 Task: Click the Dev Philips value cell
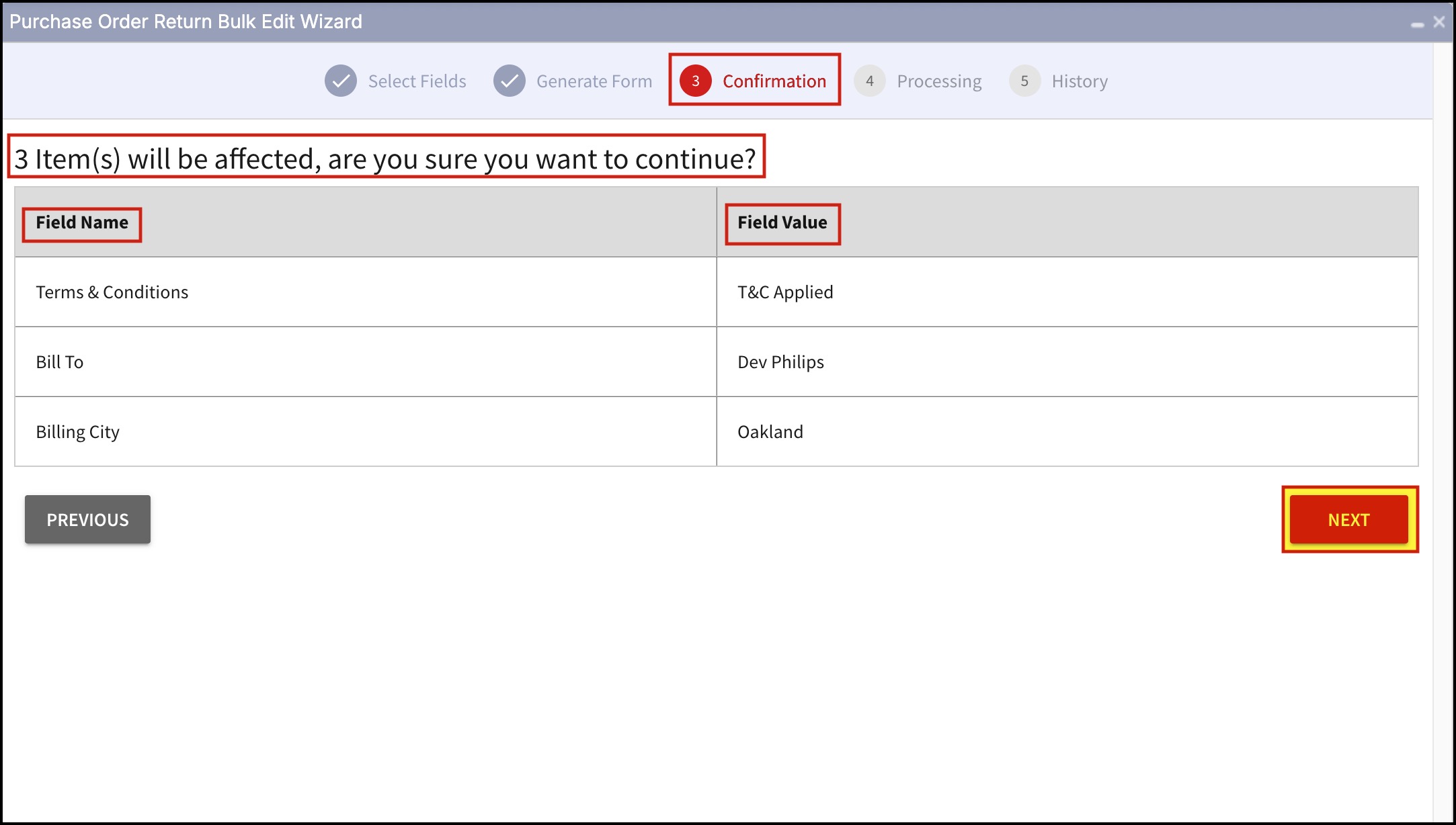point(780,362)
